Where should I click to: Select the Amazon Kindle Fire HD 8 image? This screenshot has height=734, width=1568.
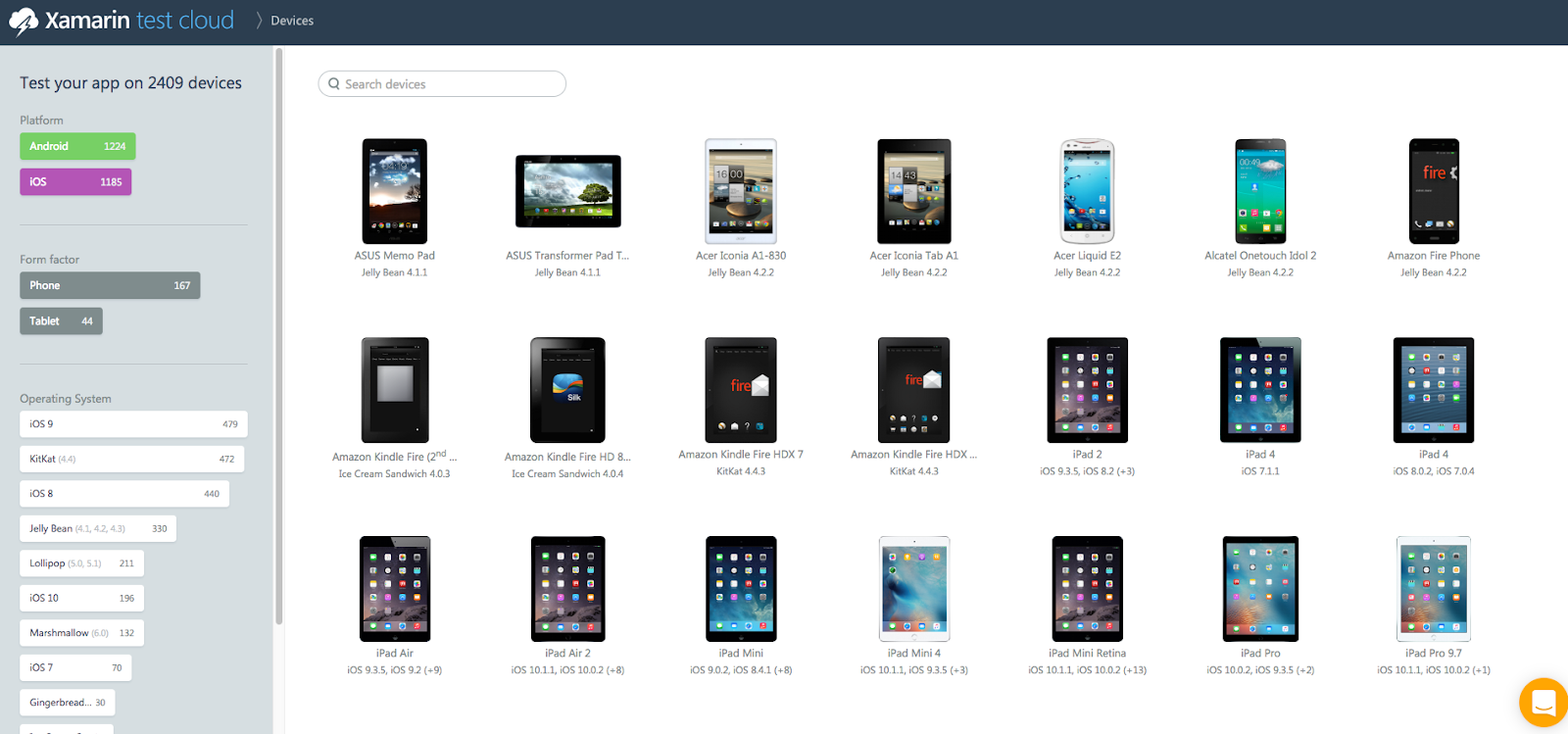point(568,390)
